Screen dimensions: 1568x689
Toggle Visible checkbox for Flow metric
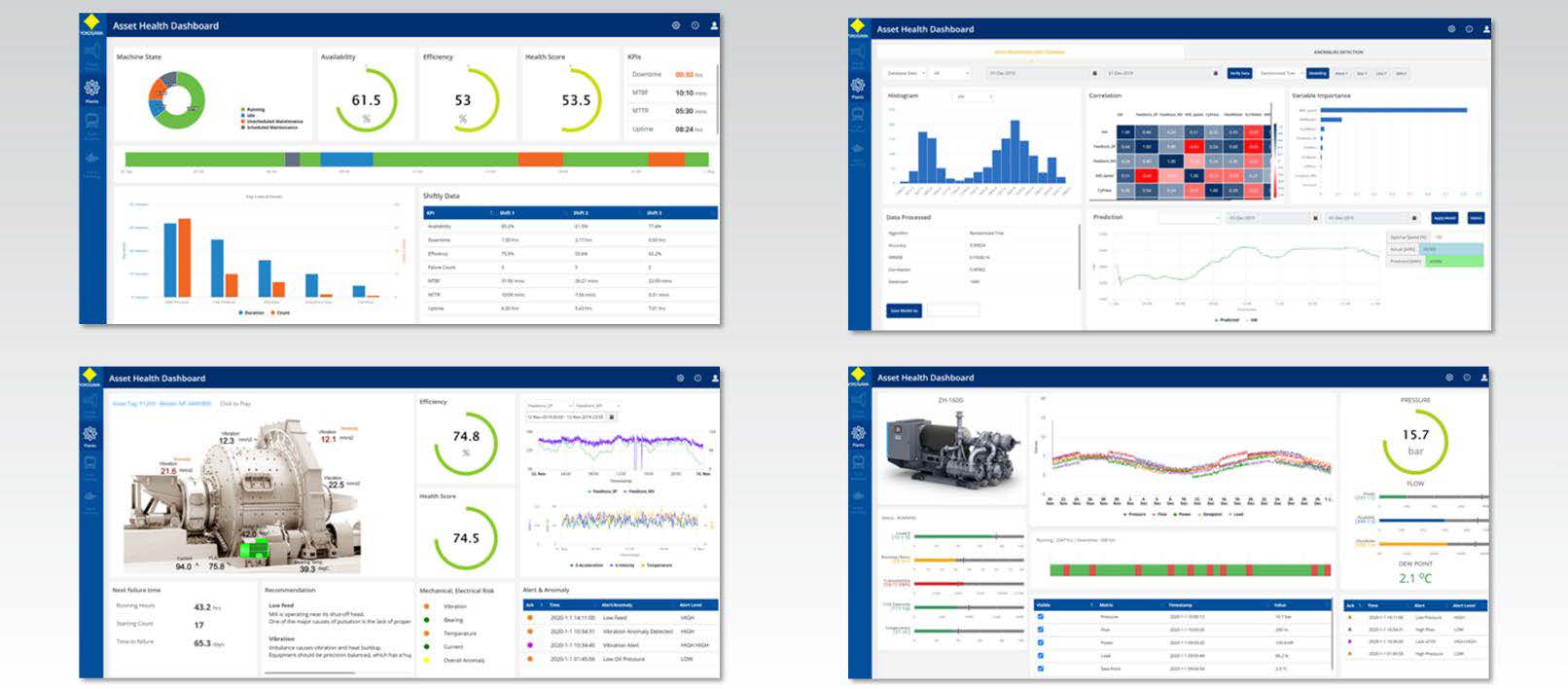click(1041, 630)
